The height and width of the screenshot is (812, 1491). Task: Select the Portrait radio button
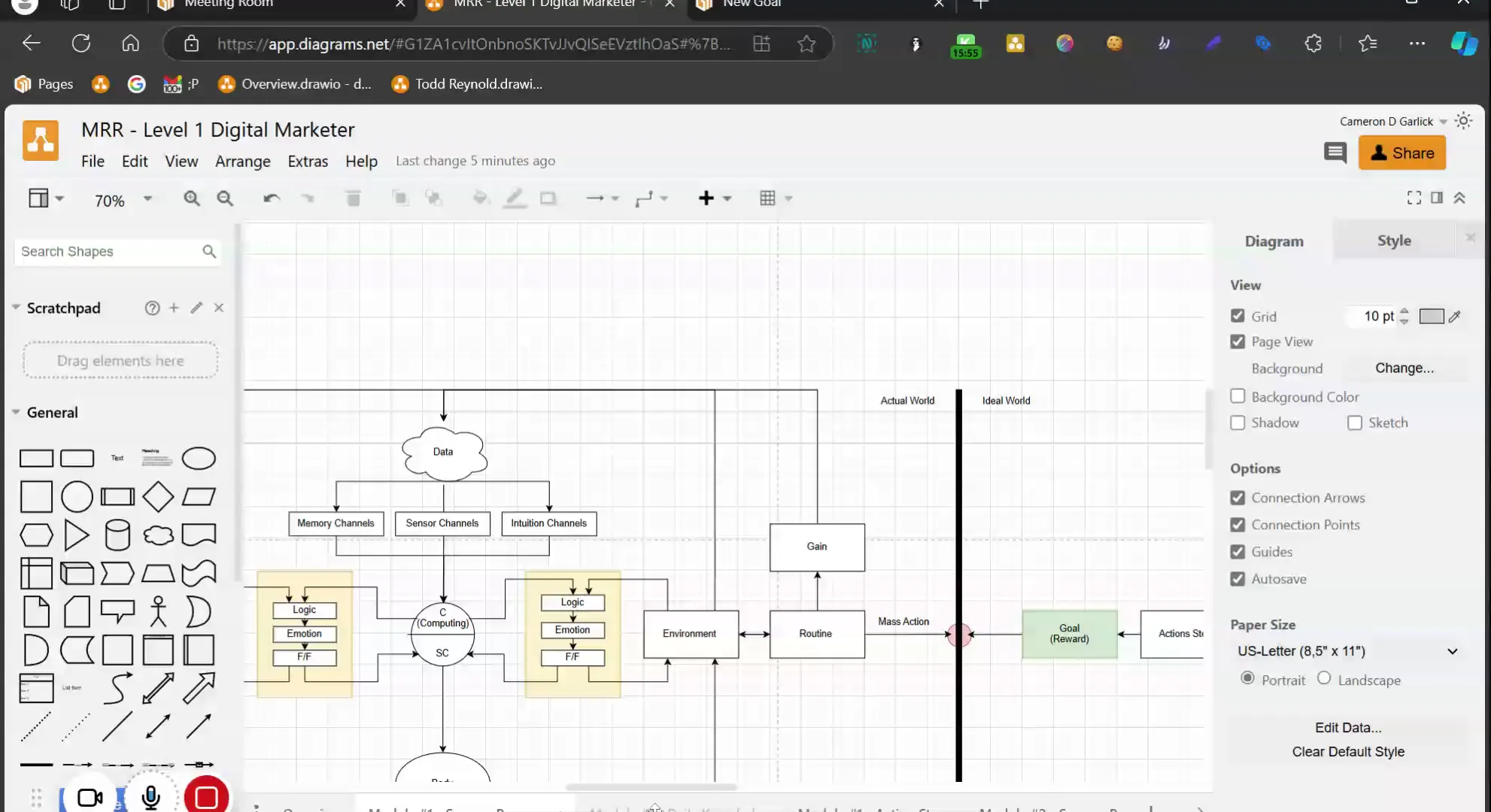(1247, 678)
